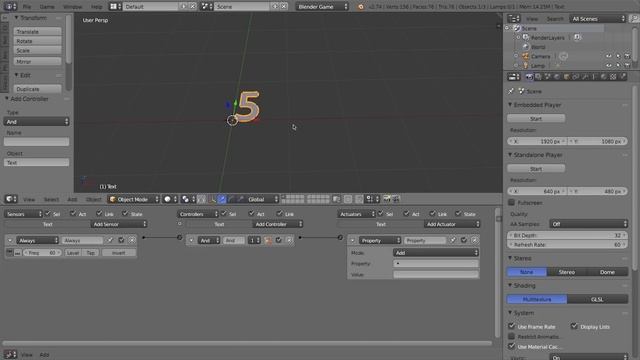Image resolution: width=640 pixels, height=360 pixels.
Task: Click the Blender logo icon in the info header
Action: (360, 7)
